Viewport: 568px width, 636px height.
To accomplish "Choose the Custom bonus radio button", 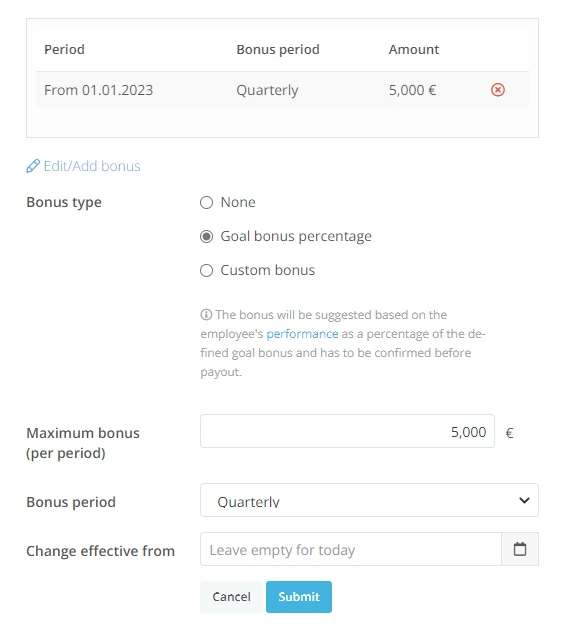I will [207, 271].
